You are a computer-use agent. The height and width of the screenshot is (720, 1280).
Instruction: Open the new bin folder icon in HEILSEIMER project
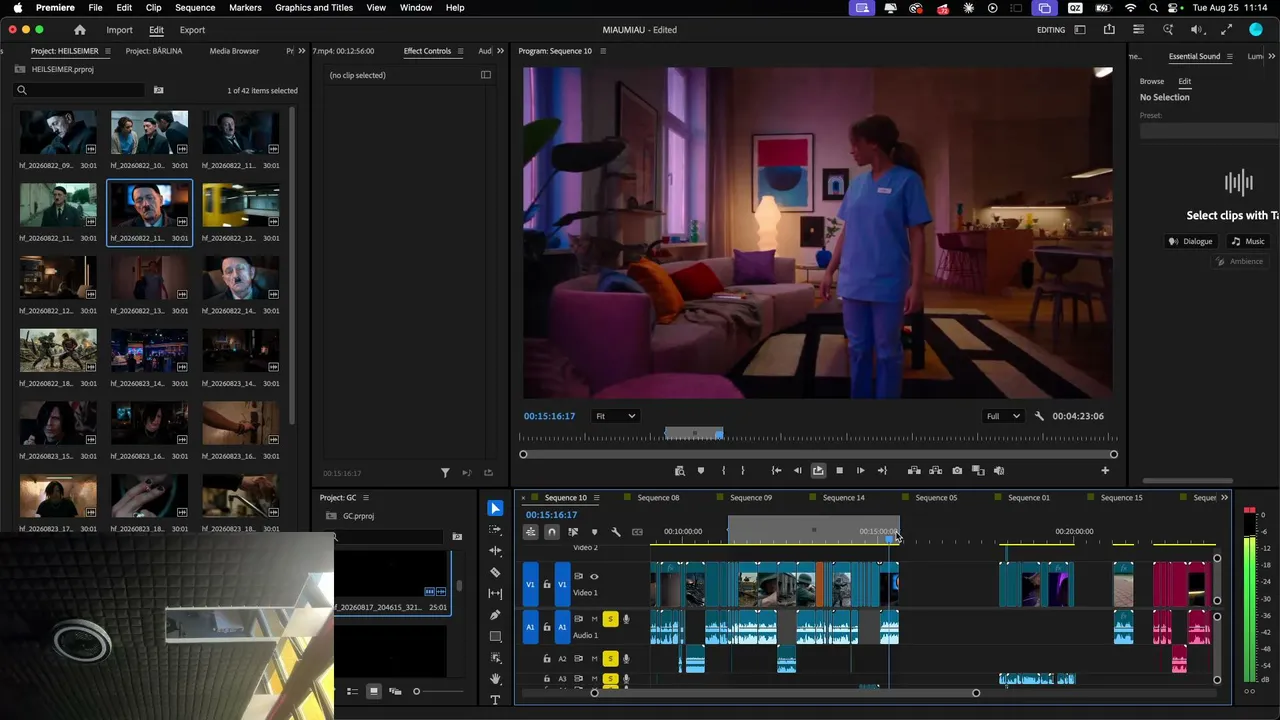[x=158, y=90]
